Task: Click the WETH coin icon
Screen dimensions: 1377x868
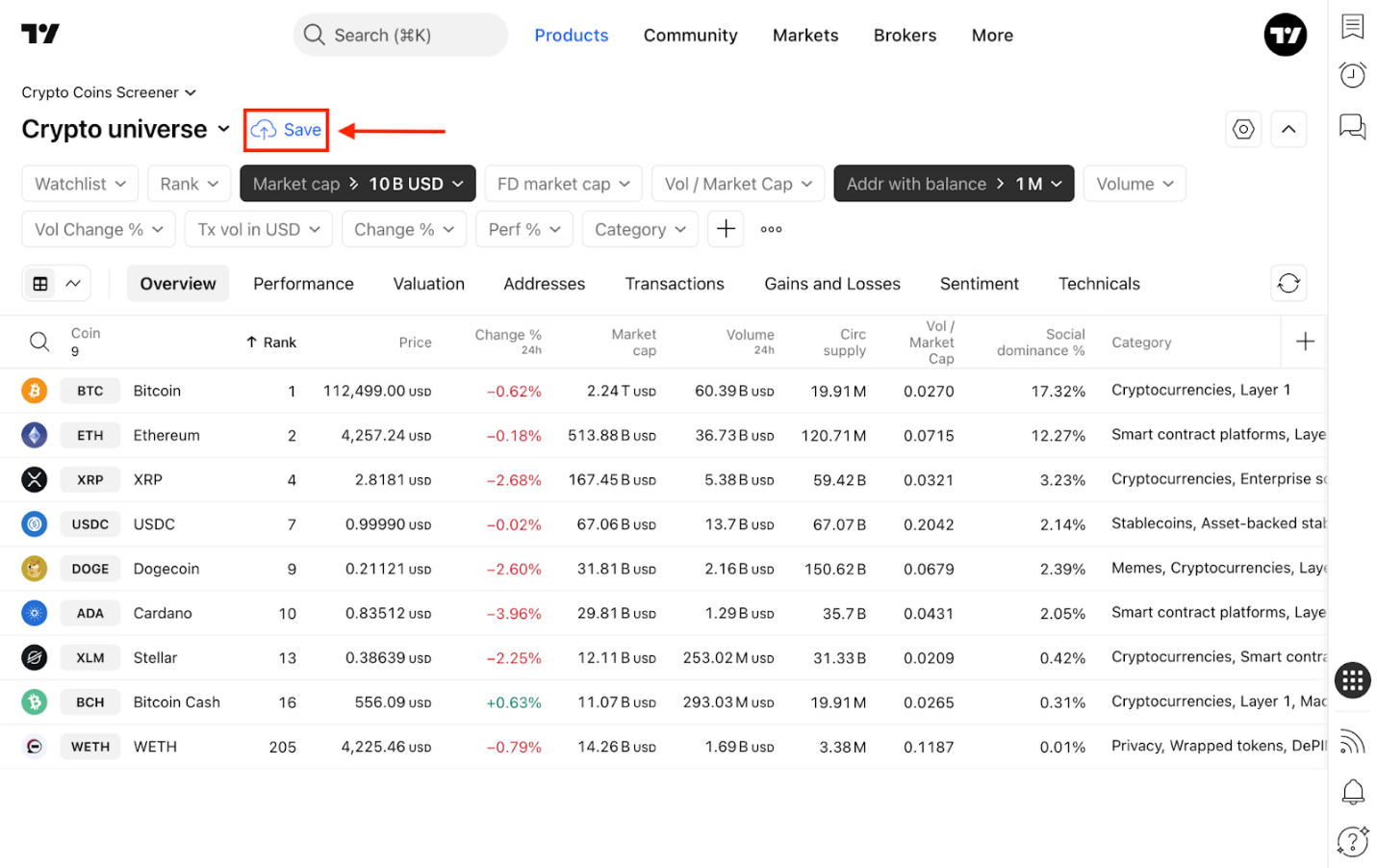Action: (35, 747)
